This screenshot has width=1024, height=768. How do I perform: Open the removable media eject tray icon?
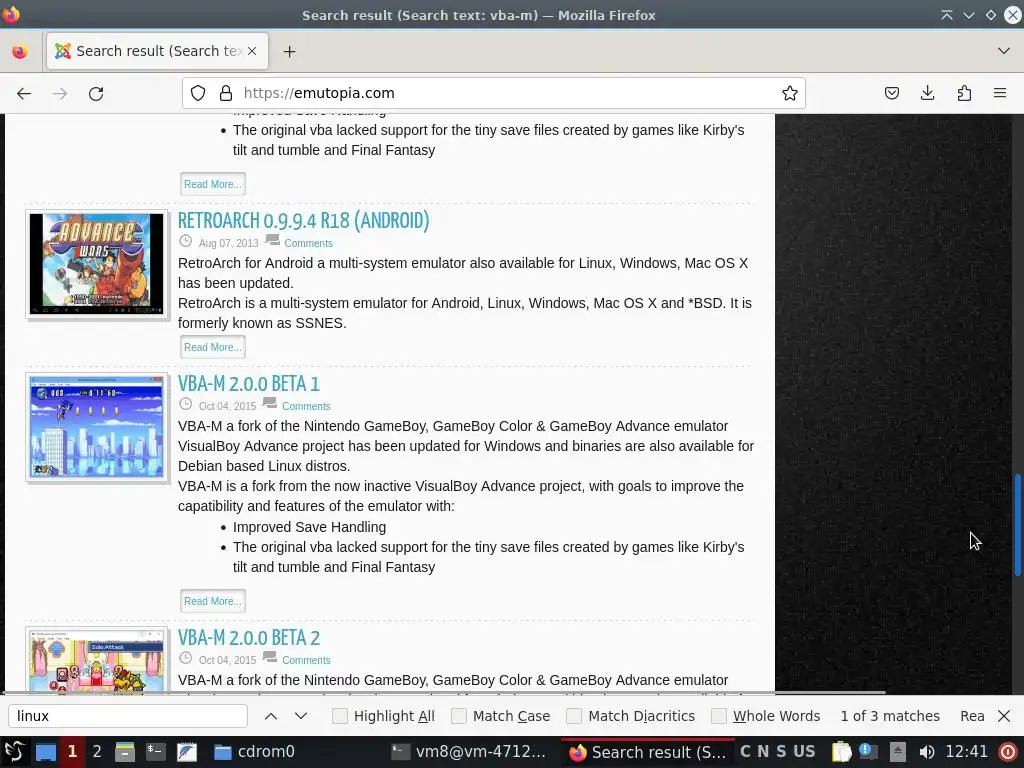[x=898, y=752]
